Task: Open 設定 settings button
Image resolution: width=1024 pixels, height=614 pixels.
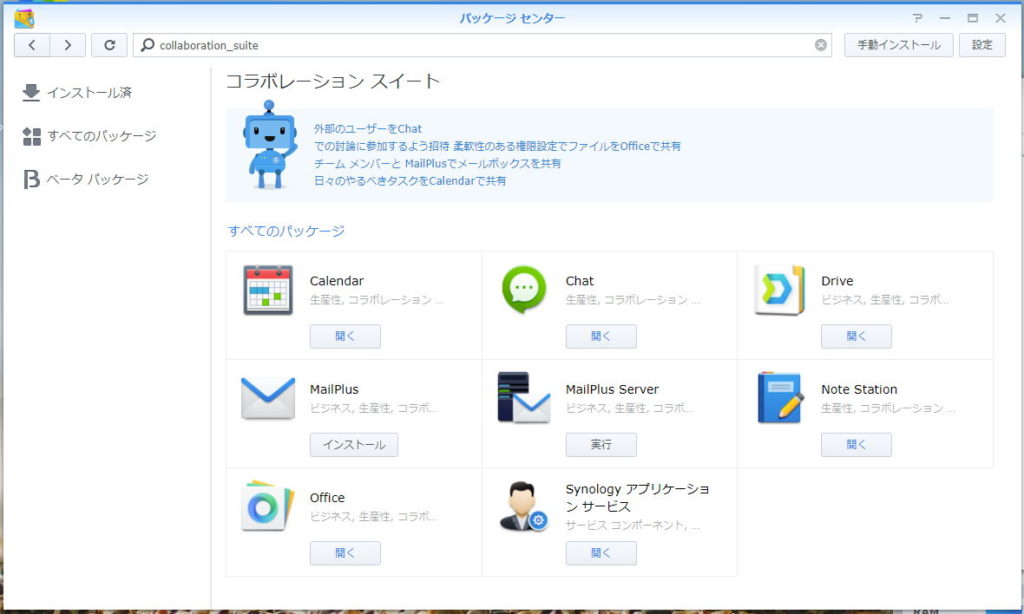Action: click(982, 45)
